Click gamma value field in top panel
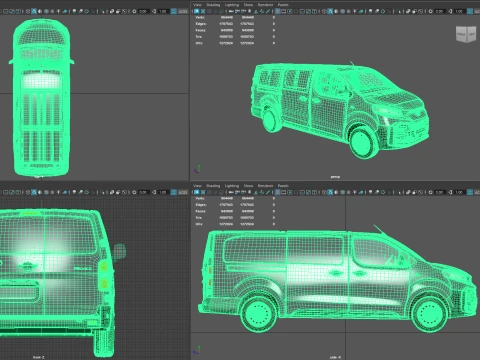 coord(163,11)
